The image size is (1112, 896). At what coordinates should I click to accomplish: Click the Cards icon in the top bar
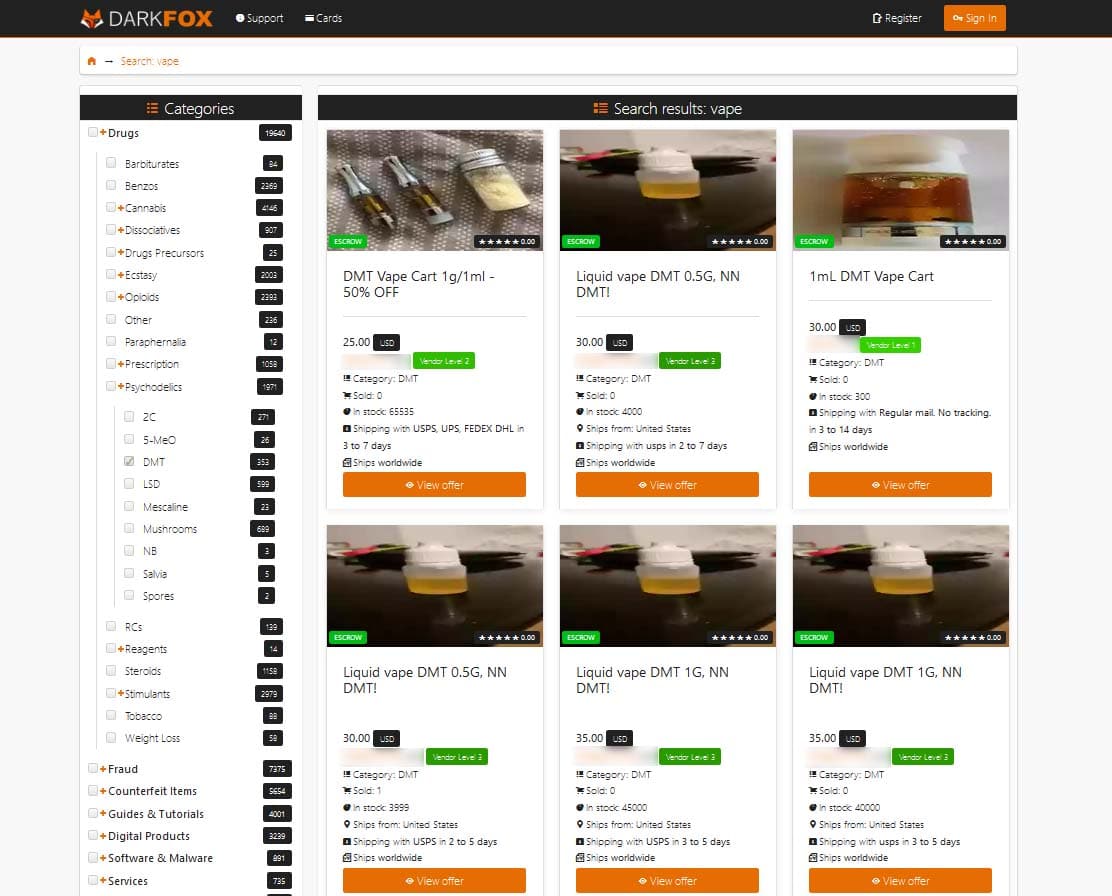pyautogui.click(x=309, y=18)
